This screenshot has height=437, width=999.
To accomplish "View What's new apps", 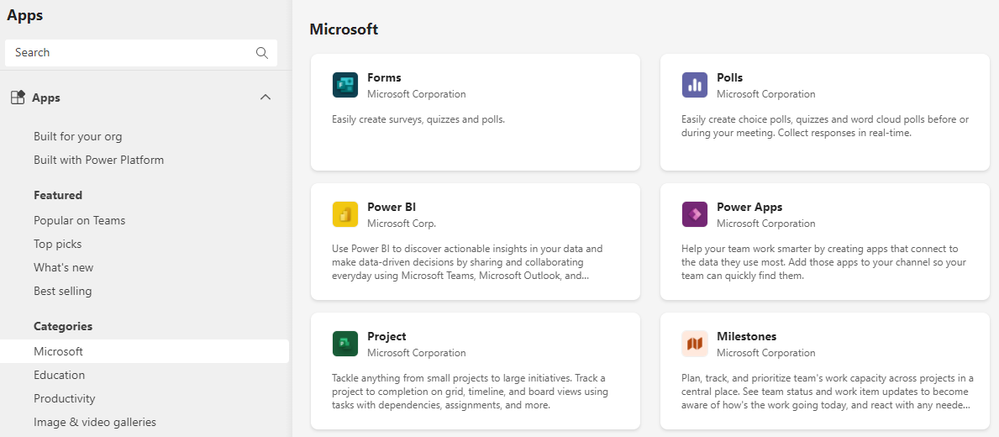I will point(63,267).
